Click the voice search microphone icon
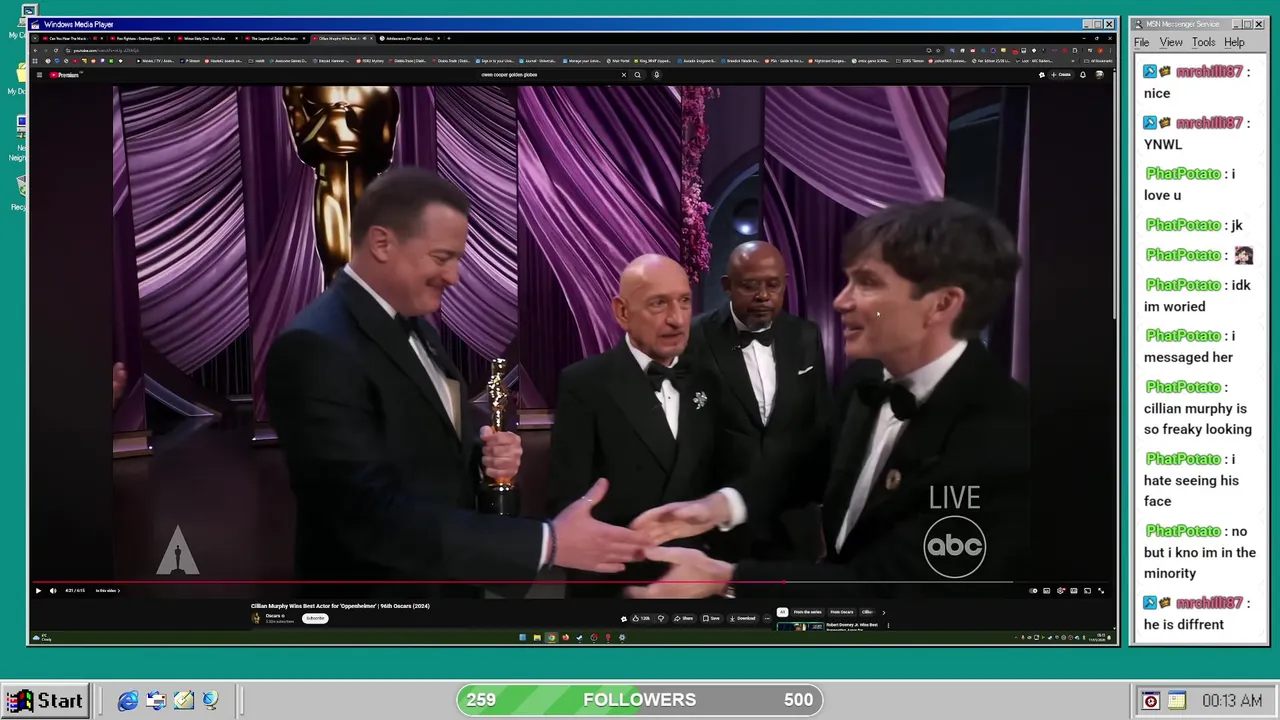Screen dimensions: 1280x720 [x=657, y=75]
